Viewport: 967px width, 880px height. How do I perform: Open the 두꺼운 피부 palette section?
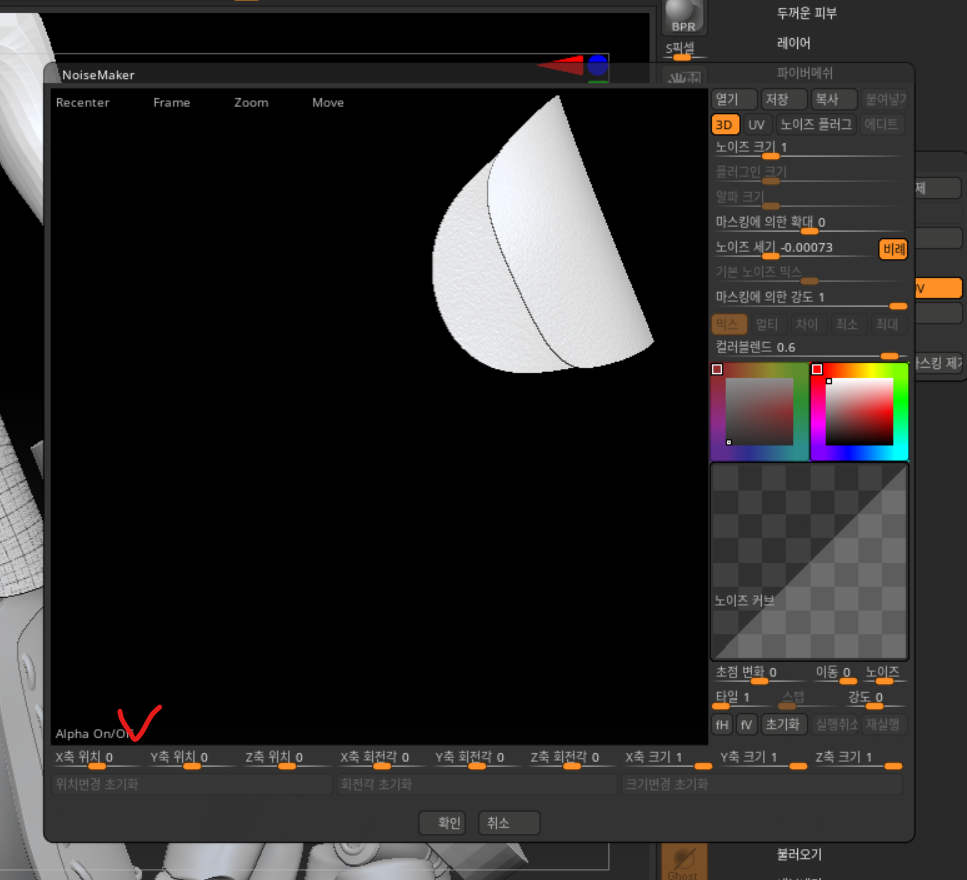click(x=806, y=13)
